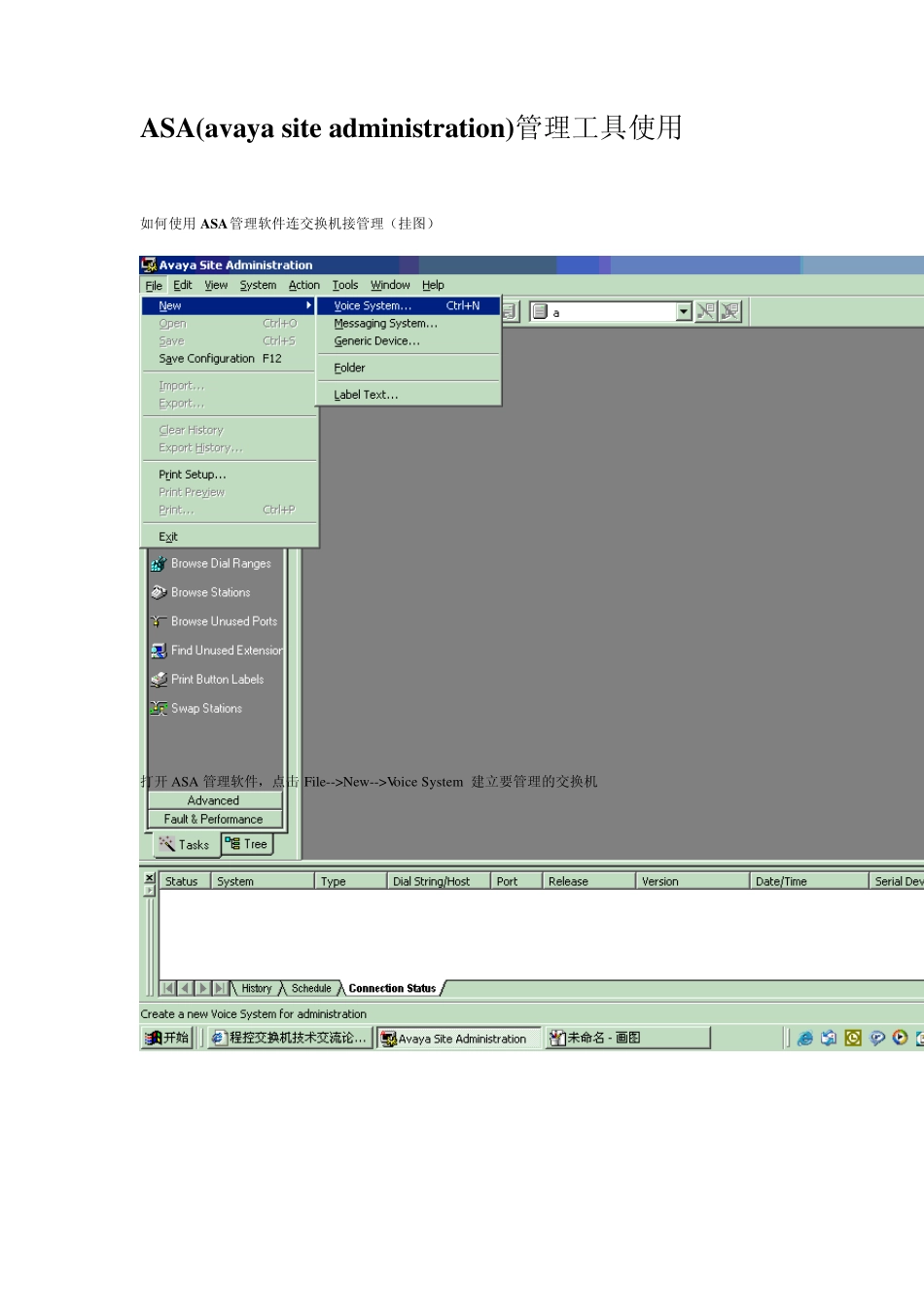Close the bottom status pane with X
924x1307 pixels.
tap(150, 878)
